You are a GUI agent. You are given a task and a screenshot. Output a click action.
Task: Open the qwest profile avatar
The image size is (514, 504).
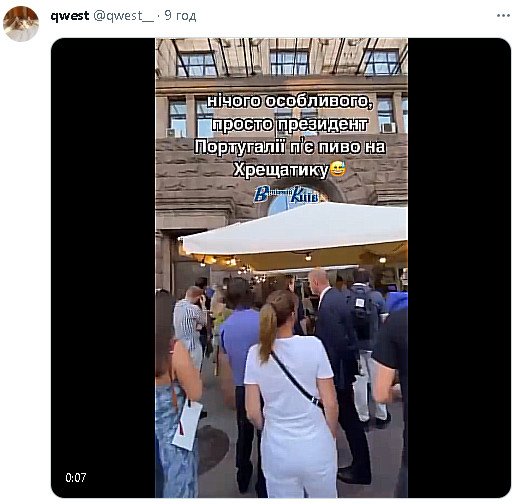21,24
